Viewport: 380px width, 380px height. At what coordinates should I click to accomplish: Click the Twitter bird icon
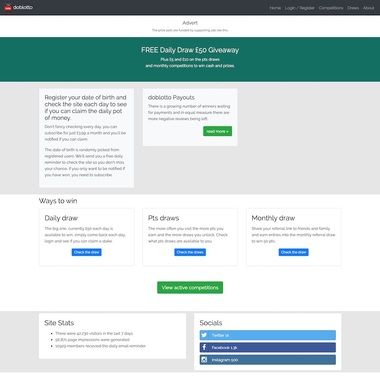204,335
